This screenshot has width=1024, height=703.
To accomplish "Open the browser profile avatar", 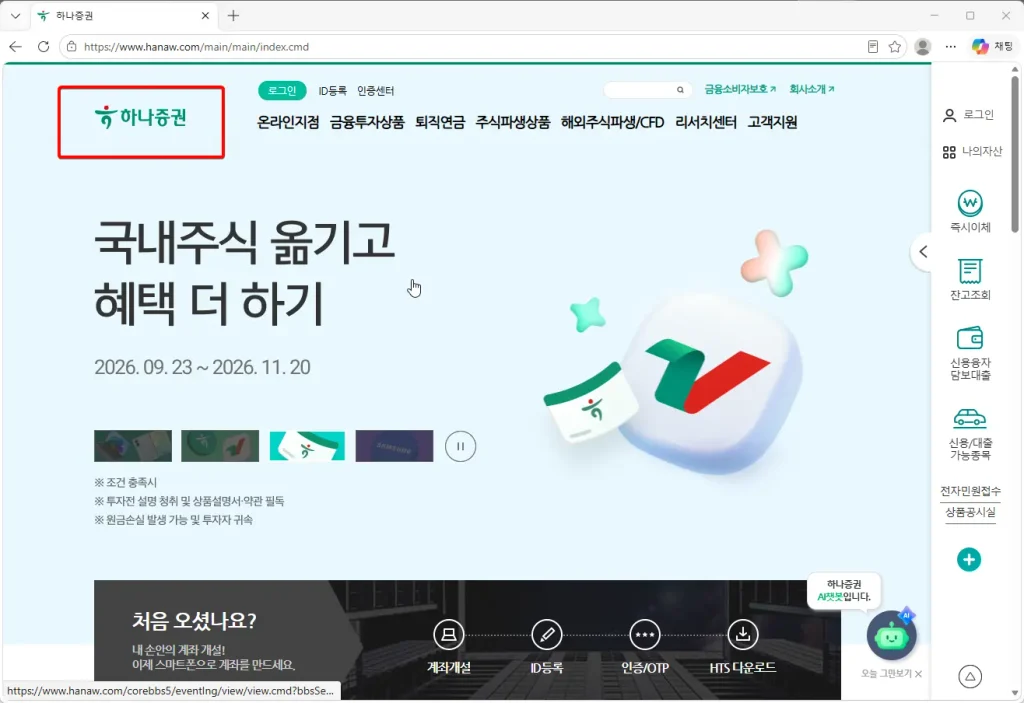I will [x=923, y=46].
